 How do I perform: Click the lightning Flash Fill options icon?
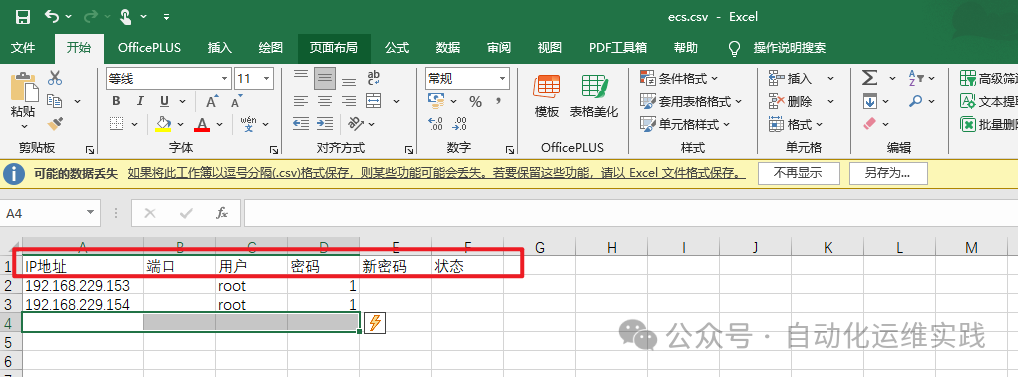(375, 322)
